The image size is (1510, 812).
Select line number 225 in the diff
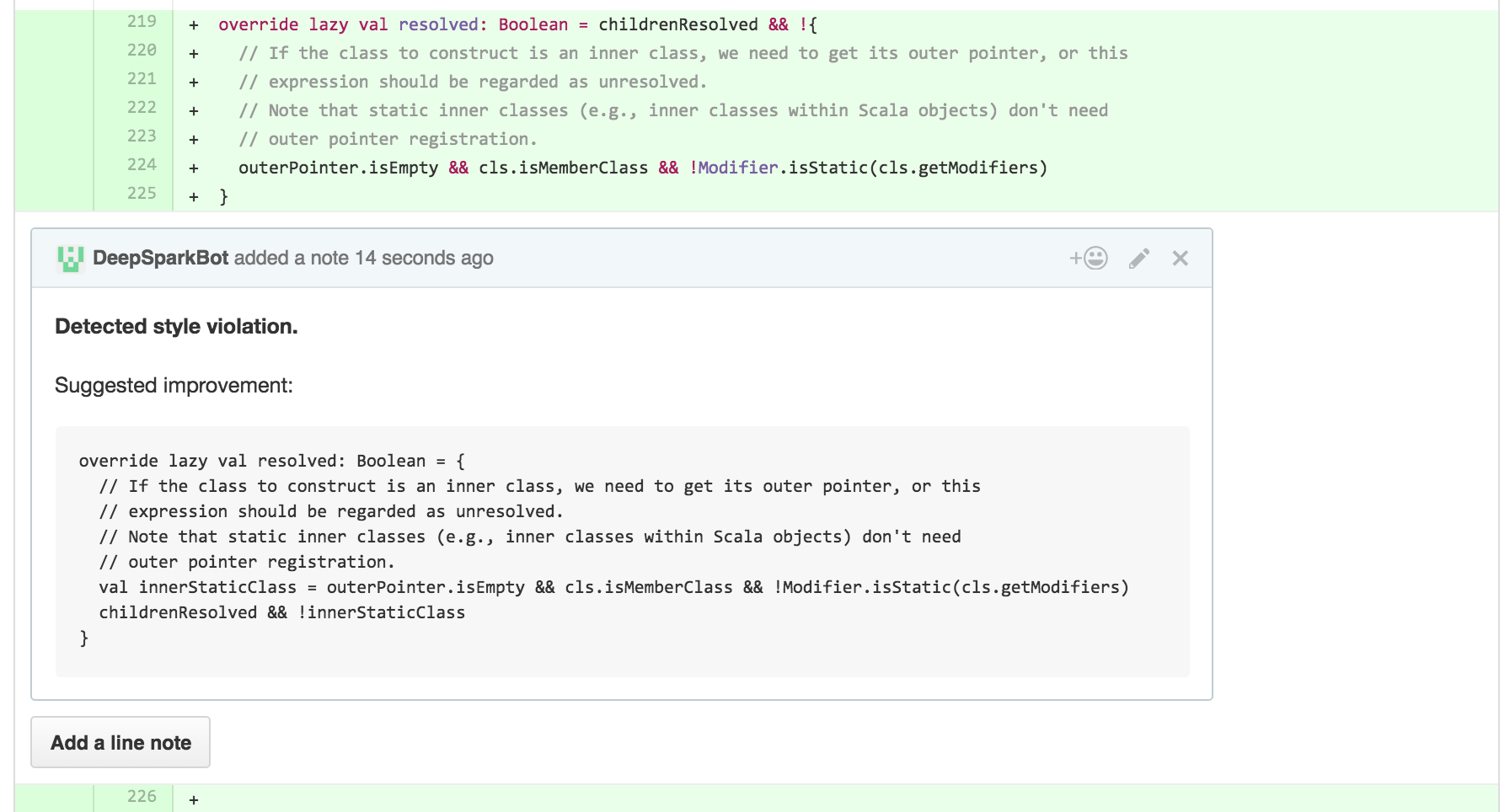[x=142, y=194]
